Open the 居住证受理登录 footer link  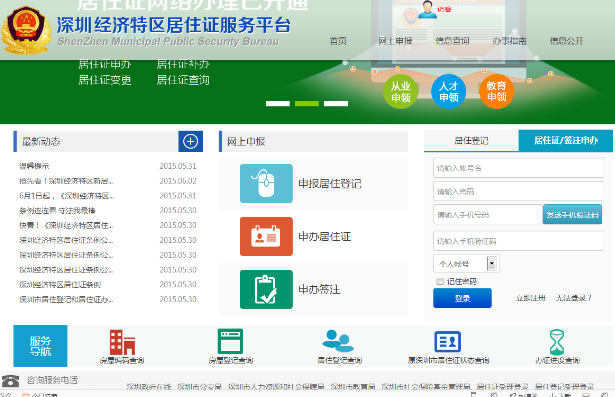(x=502, y=386)
